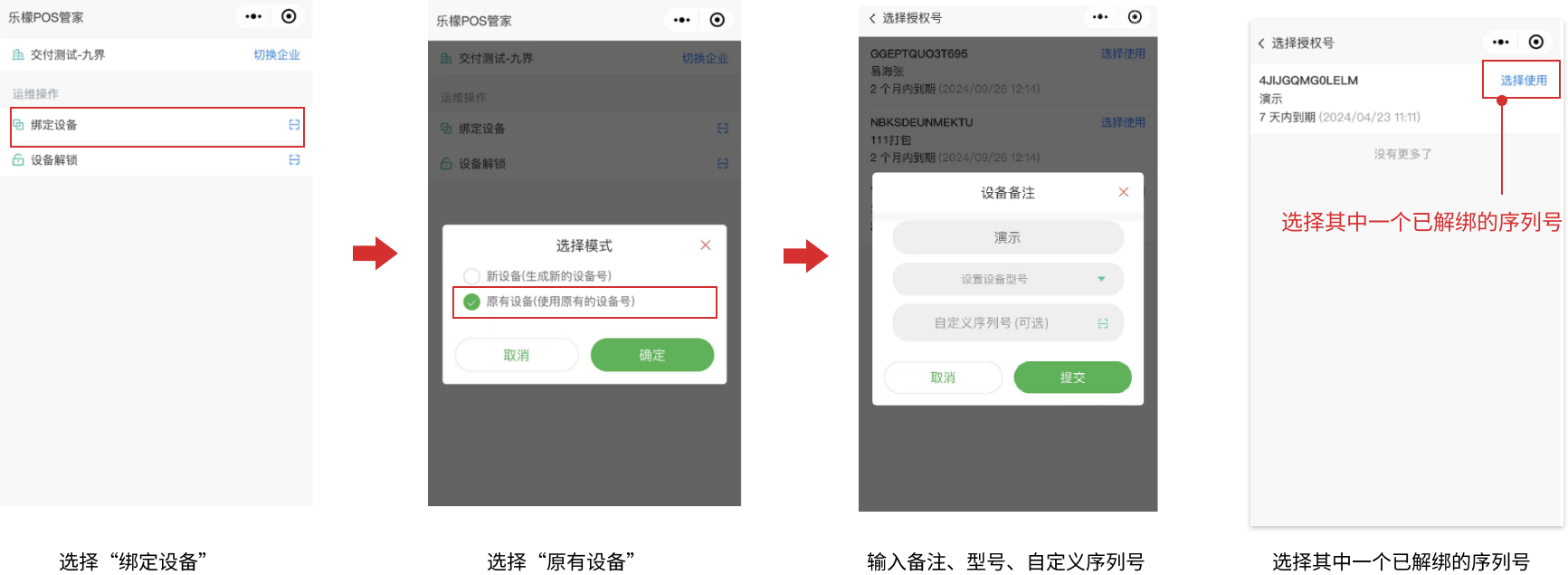Click 提交 button in 设备备注 dialog
The image size is (1568, 575).
[1072, 378]
